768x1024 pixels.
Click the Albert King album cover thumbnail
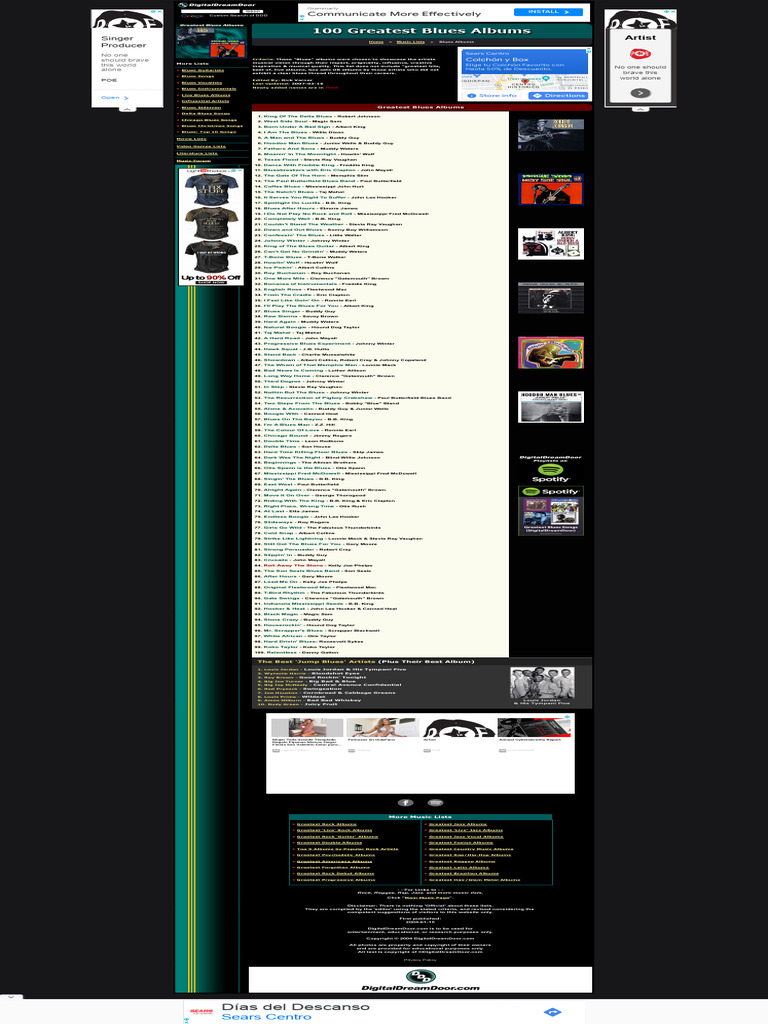(x=551, y=244)
